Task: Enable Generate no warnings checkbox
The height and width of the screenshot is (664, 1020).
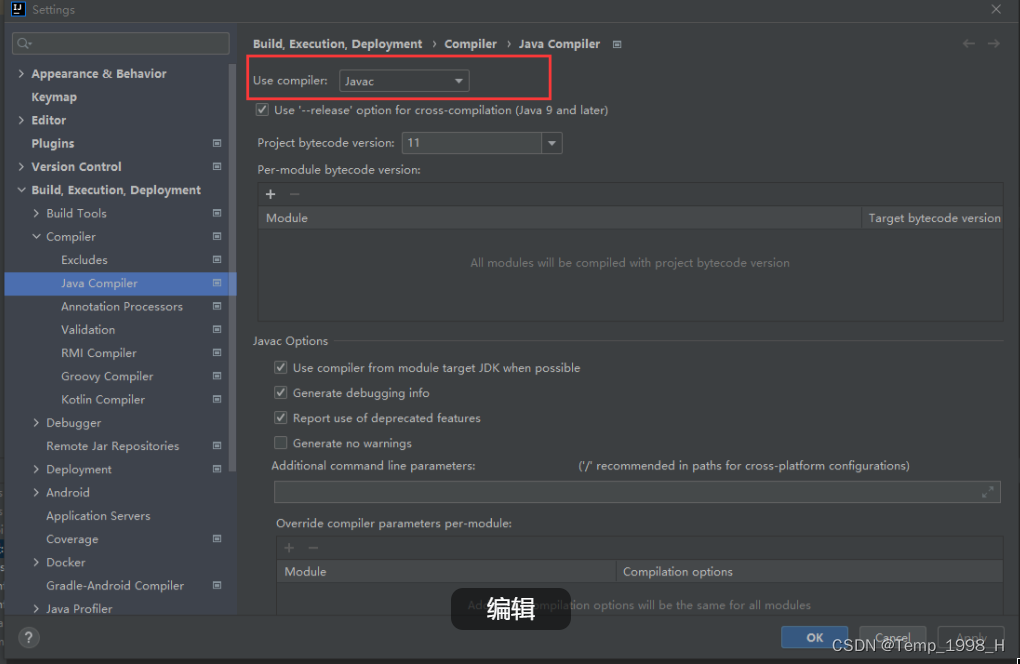Action: (x=281, y=444)
